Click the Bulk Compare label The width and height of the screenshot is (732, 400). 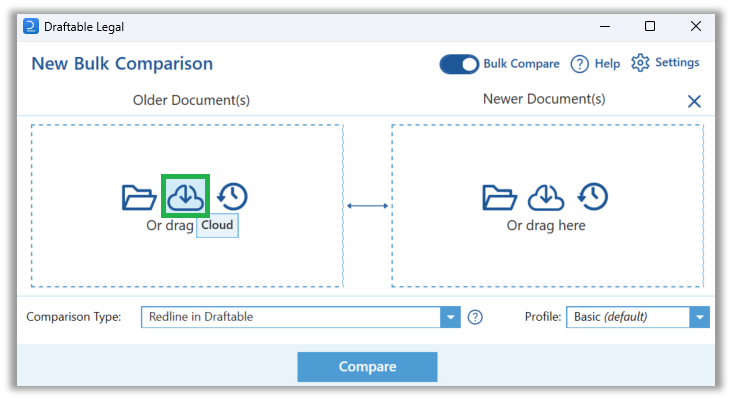[x=521, y=63]
